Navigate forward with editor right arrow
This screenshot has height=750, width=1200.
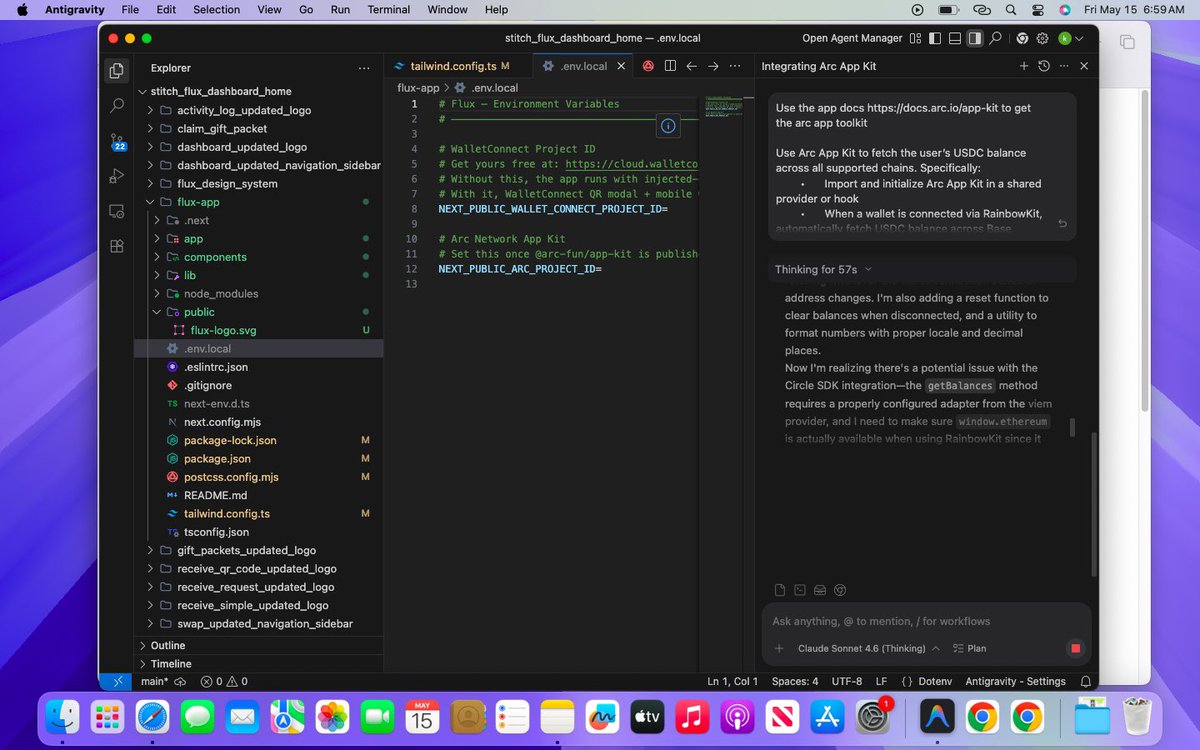tap(713, 66)
